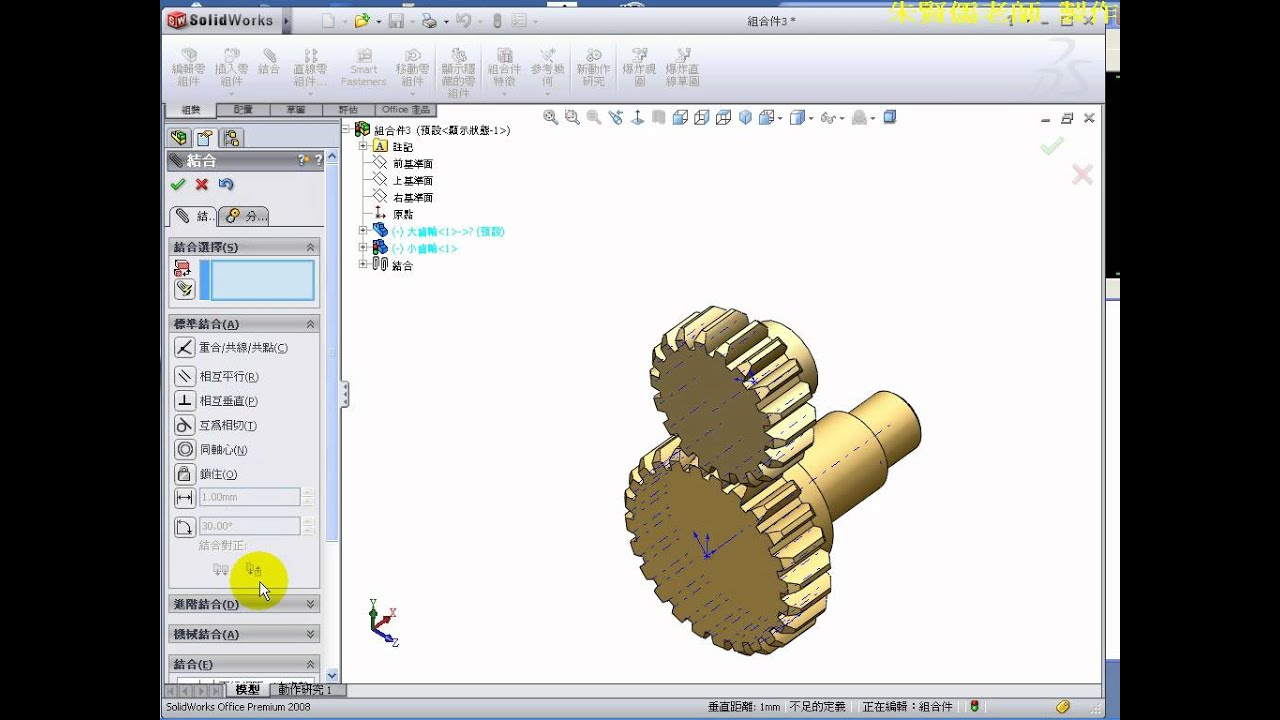This screenshot has height=720, width=1280.
Task: Undo the last mate in the panel
Action: point(226,184)
